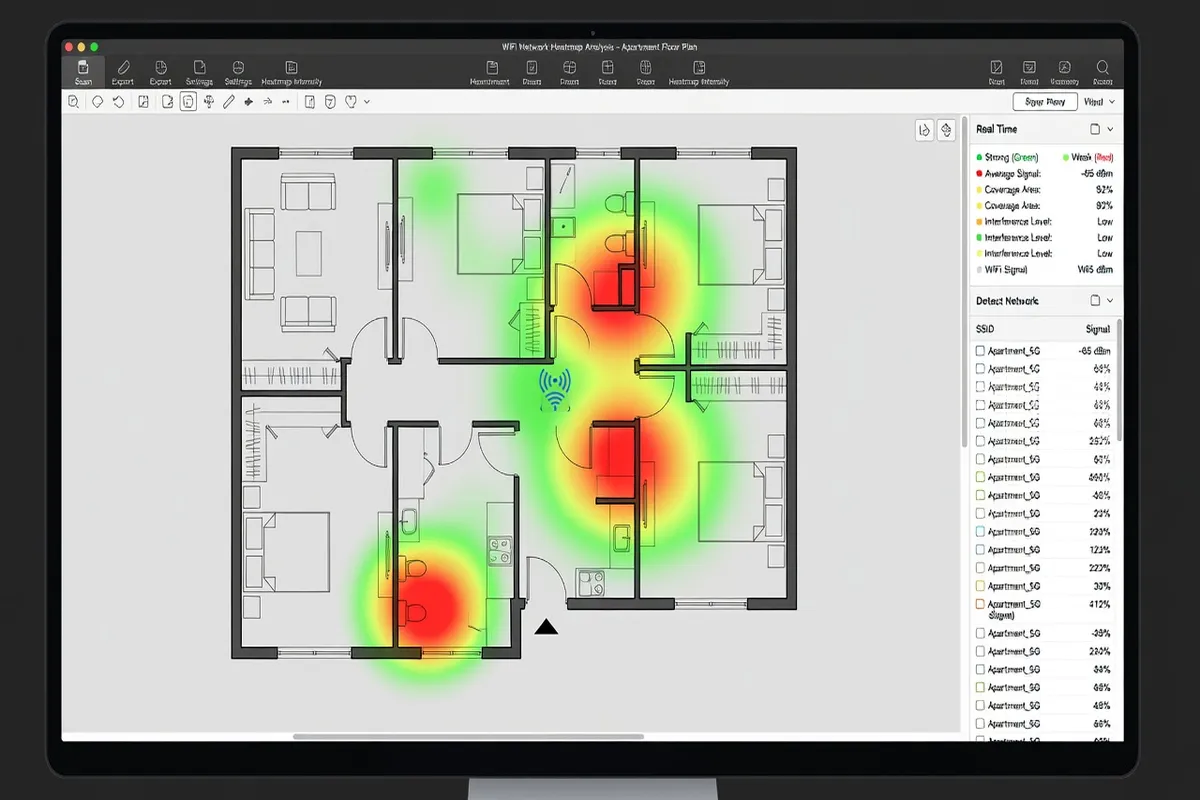1200x800 pixels.
Task: Select the WiFi router icon on the floor plan
Action: pos(555,389)
